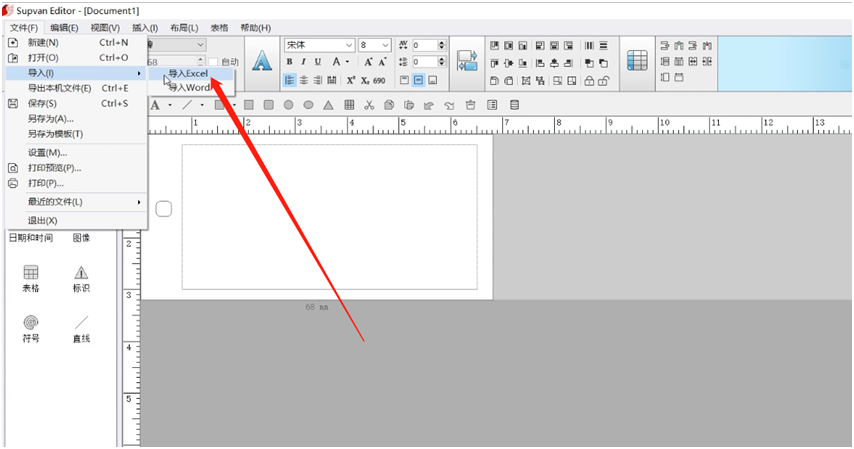Screen dimensions: 854x449
Task: Click the 导入Excel submenu option
Action: tap(190, 73)
